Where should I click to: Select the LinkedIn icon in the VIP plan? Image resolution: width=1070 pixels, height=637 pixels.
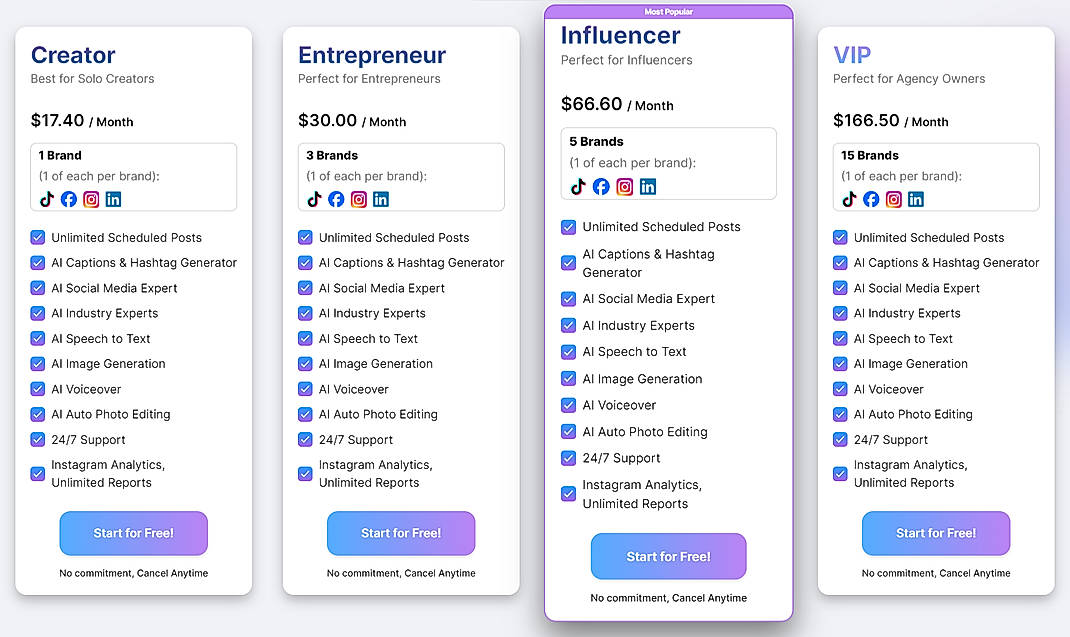[x=916, y=199]
